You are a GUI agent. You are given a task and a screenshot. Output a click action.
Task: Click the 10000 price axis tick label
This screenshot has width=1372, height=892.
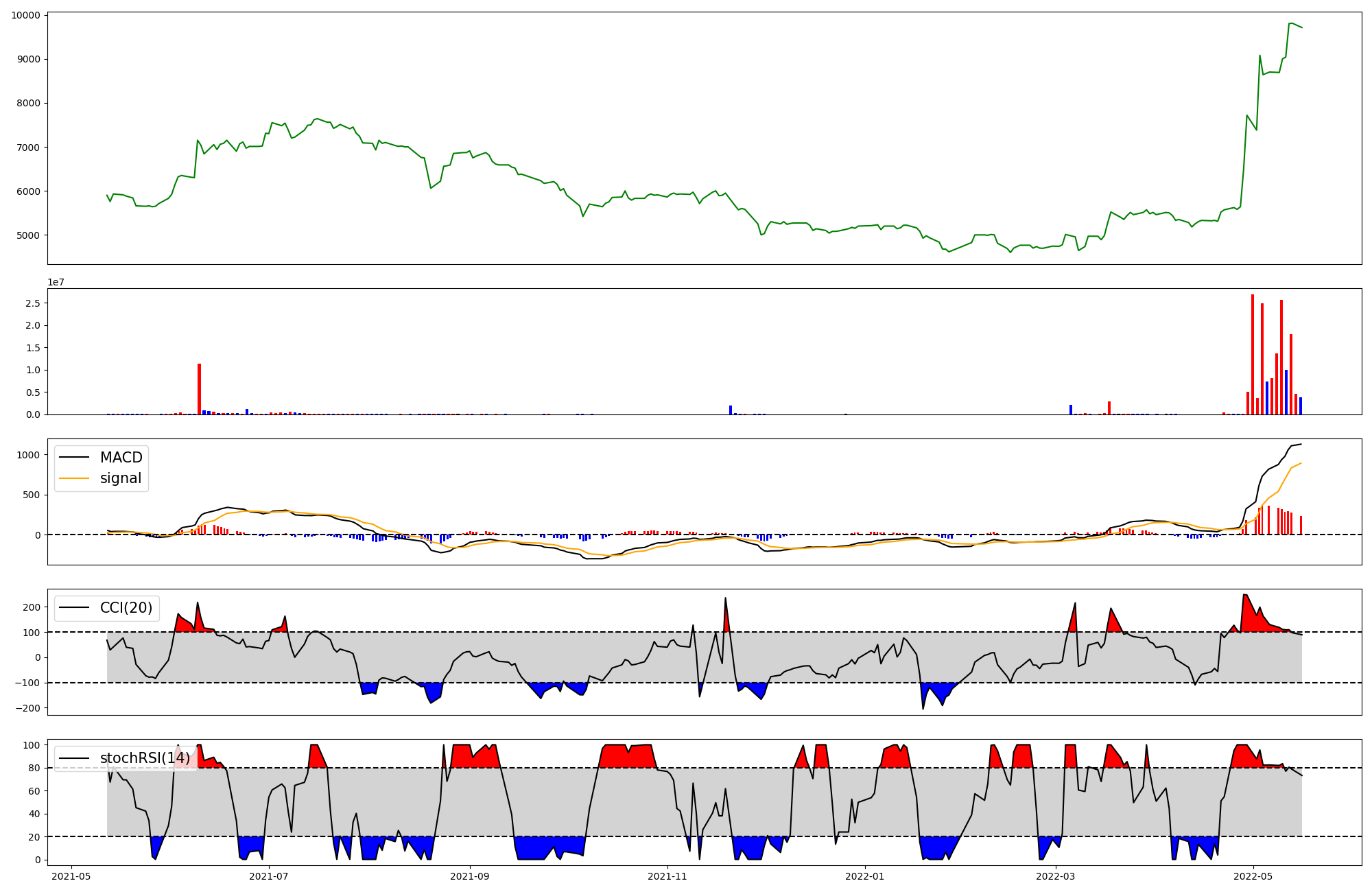25,15
